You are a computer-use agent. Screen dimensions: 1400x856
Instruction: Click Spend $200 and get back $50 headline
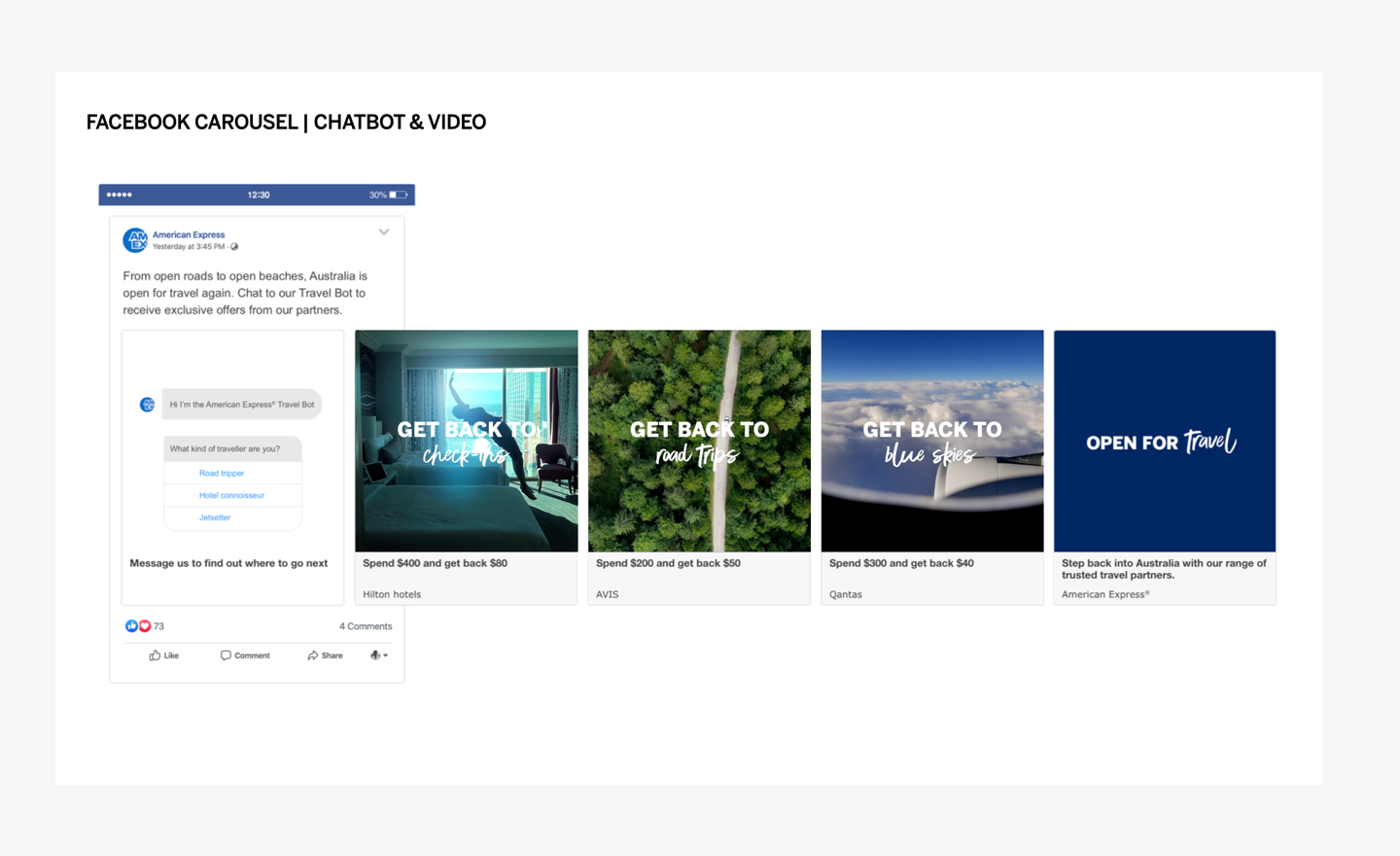pyautogui.click(x=668, y=563)
